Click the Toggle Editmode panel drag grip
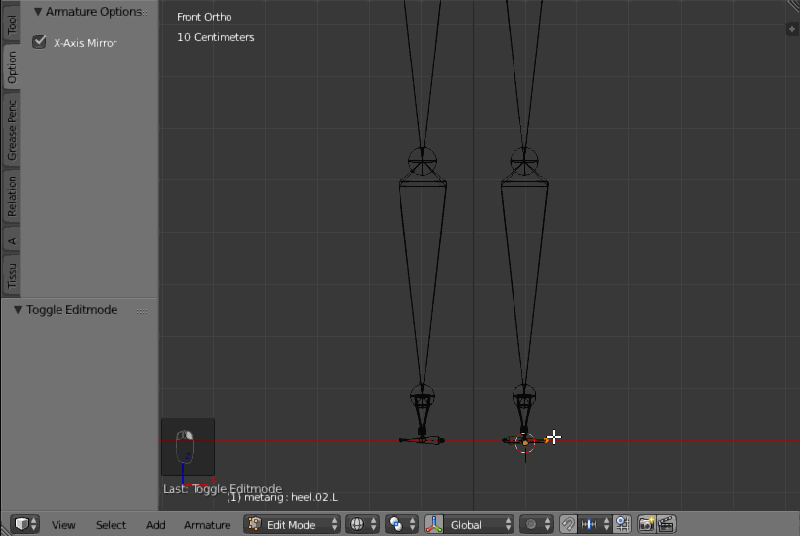The image size is (800, 536). point(142,311)
